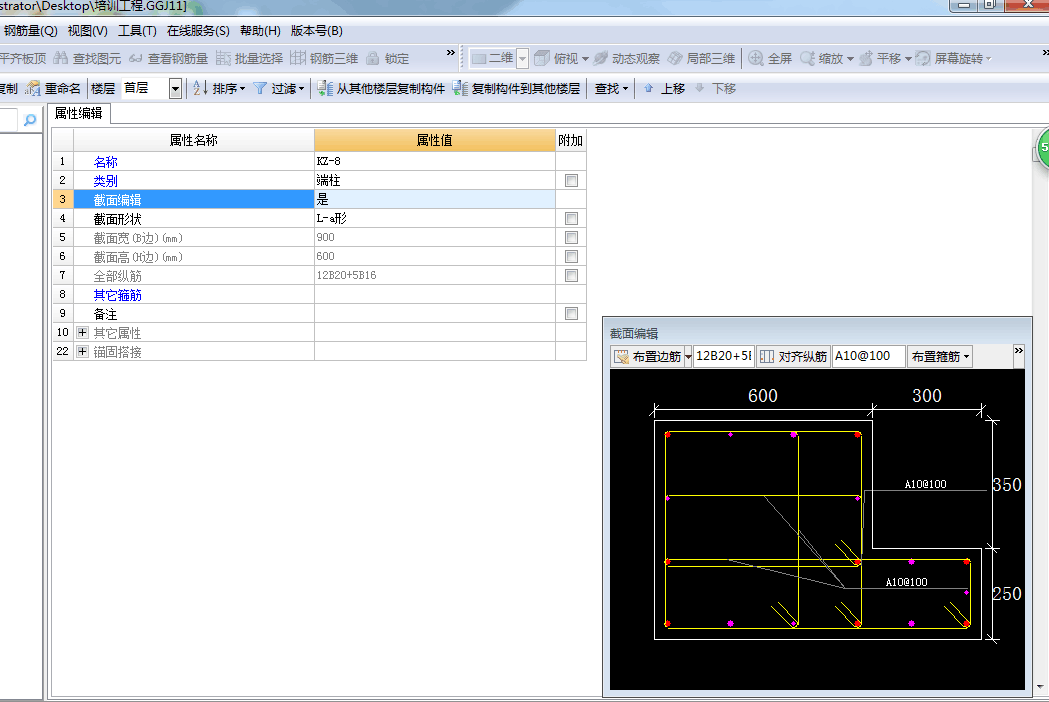Click 缩放 zoom tool icon

coord(807,58)
